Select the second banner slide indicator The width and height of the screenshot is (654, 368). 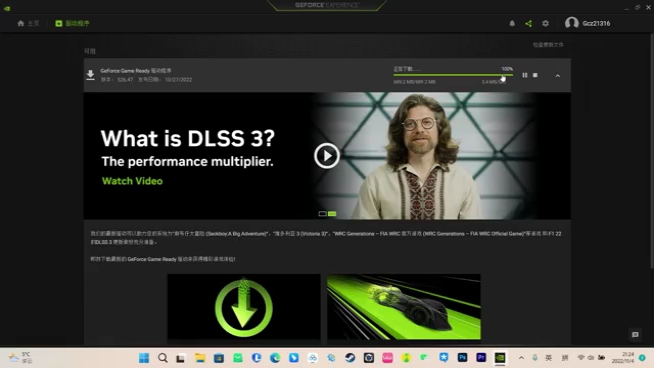coord(332,214)
